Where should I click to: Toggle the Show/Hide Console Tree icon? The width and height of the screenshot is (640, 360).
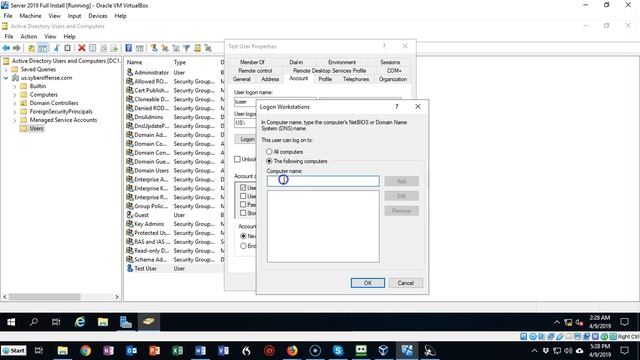coord(42,48)
